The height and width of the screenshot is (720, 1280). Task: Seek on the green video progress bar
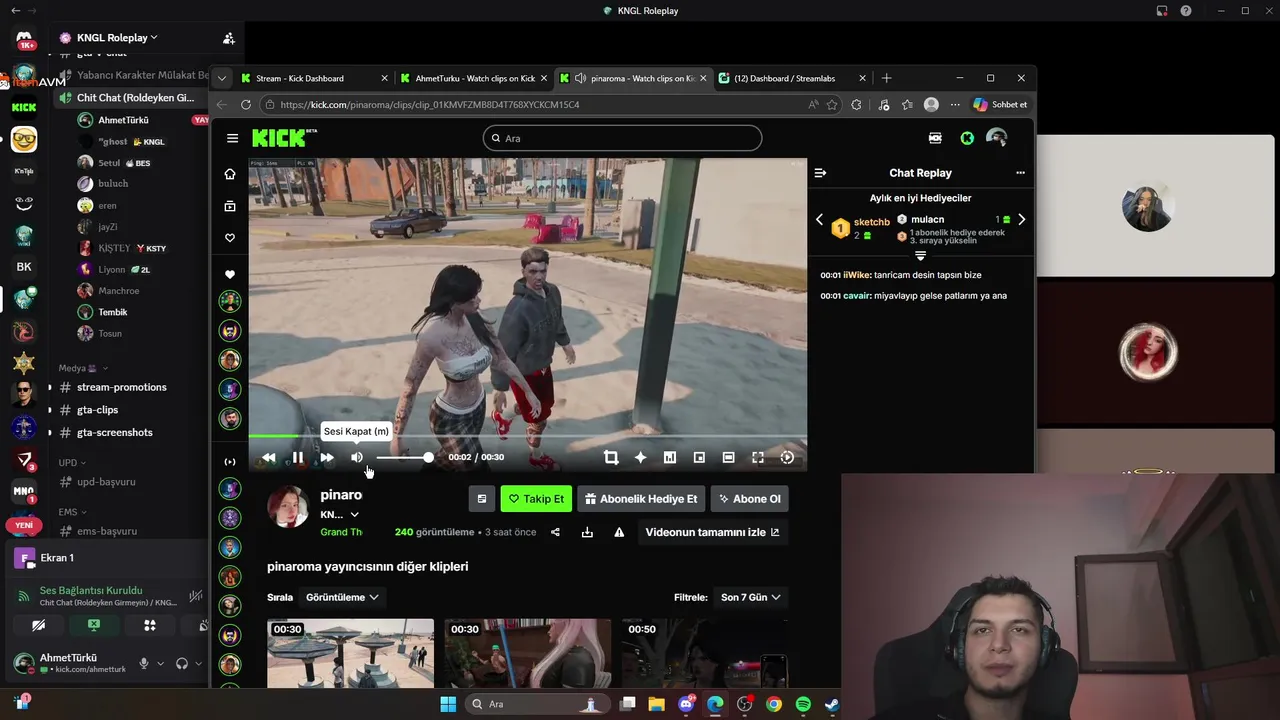click(528, 436)
